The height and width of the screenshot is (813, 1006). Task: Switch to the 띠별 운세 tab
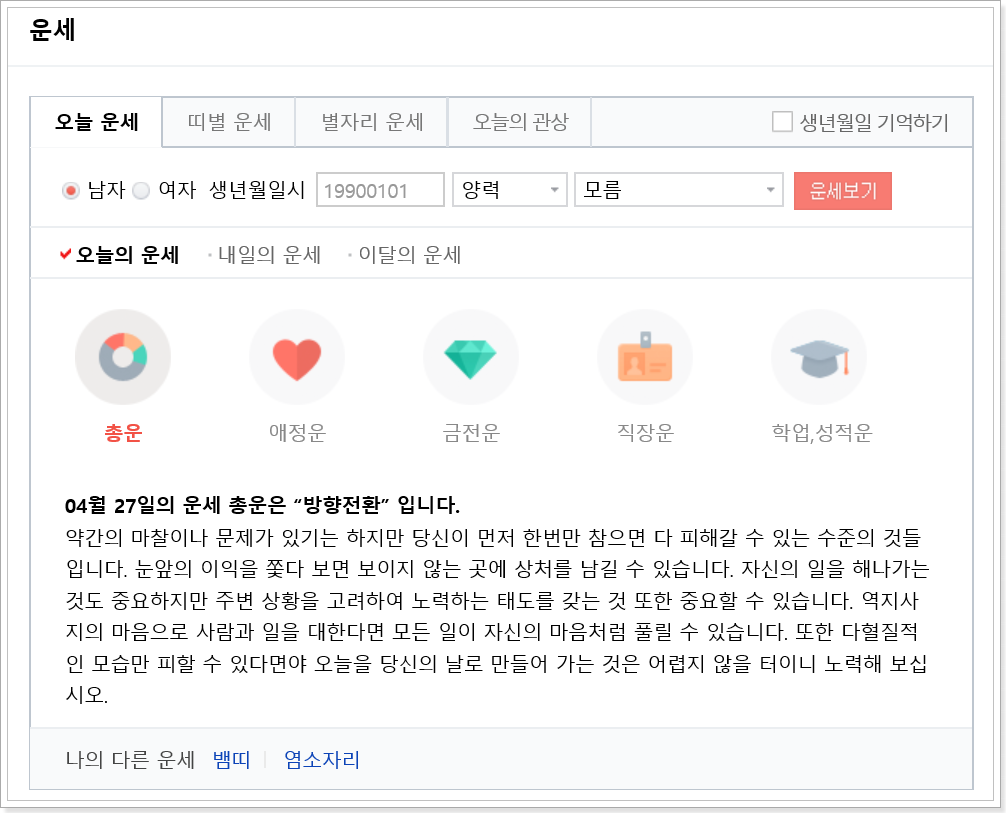tap(229, 122)
